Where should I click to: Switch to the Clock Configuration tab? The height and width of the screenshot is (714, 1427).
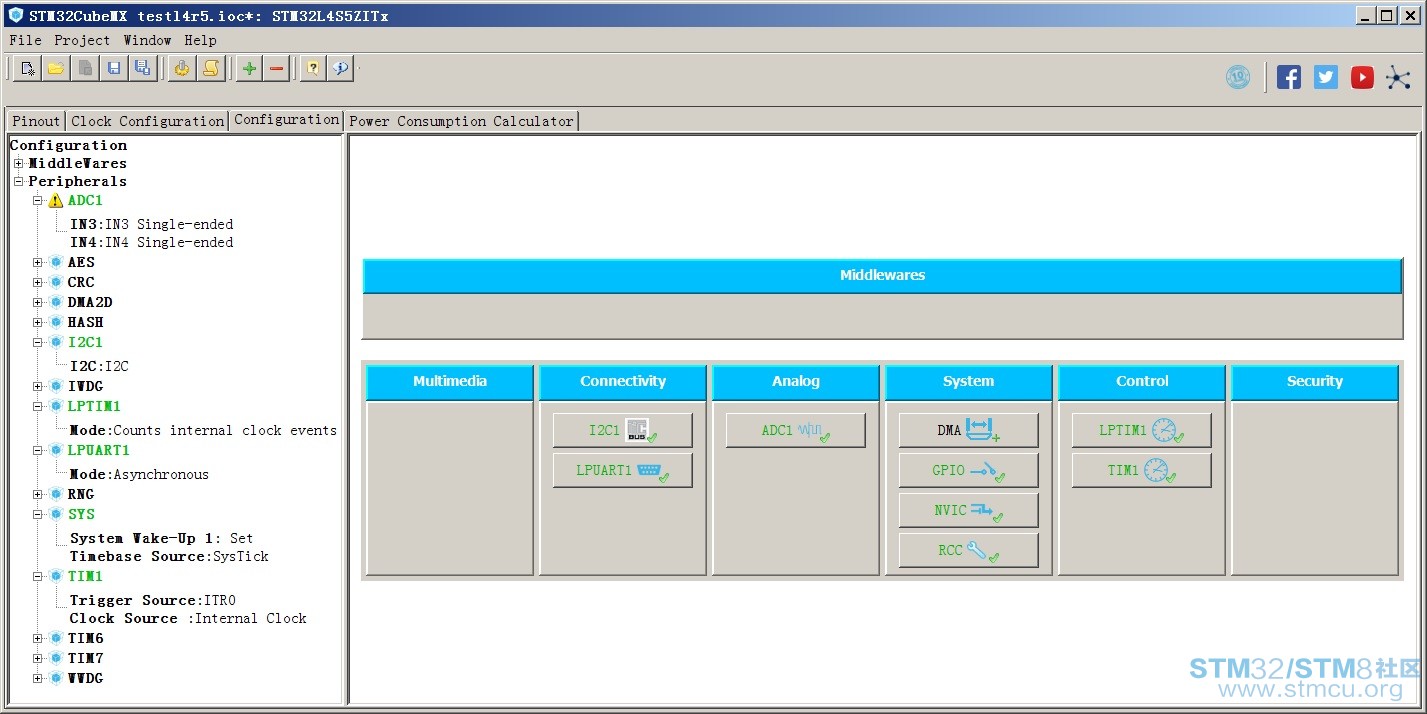pos(148,121)
